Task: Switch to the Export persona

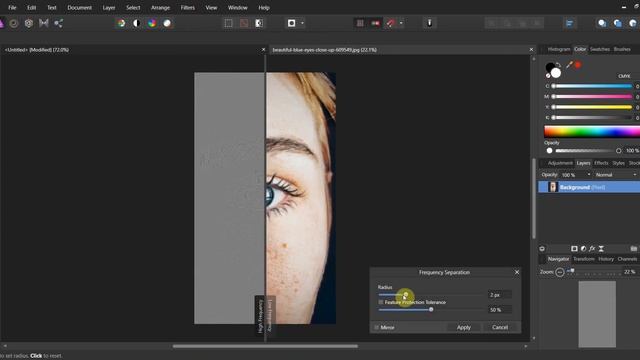Action: [58, 23]
